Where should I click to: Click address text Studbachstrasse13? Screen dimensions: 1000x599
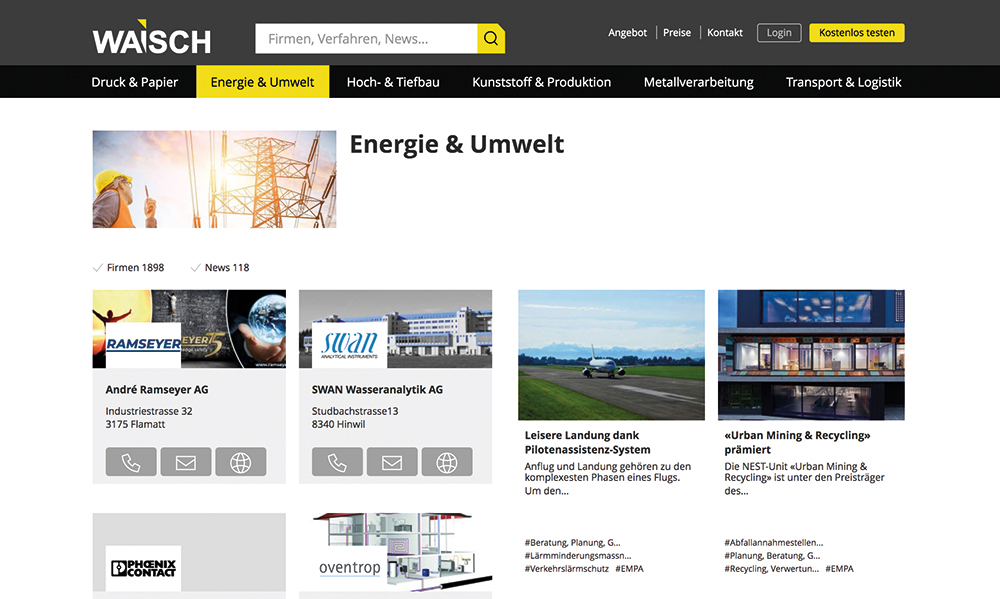coord(355,411)
